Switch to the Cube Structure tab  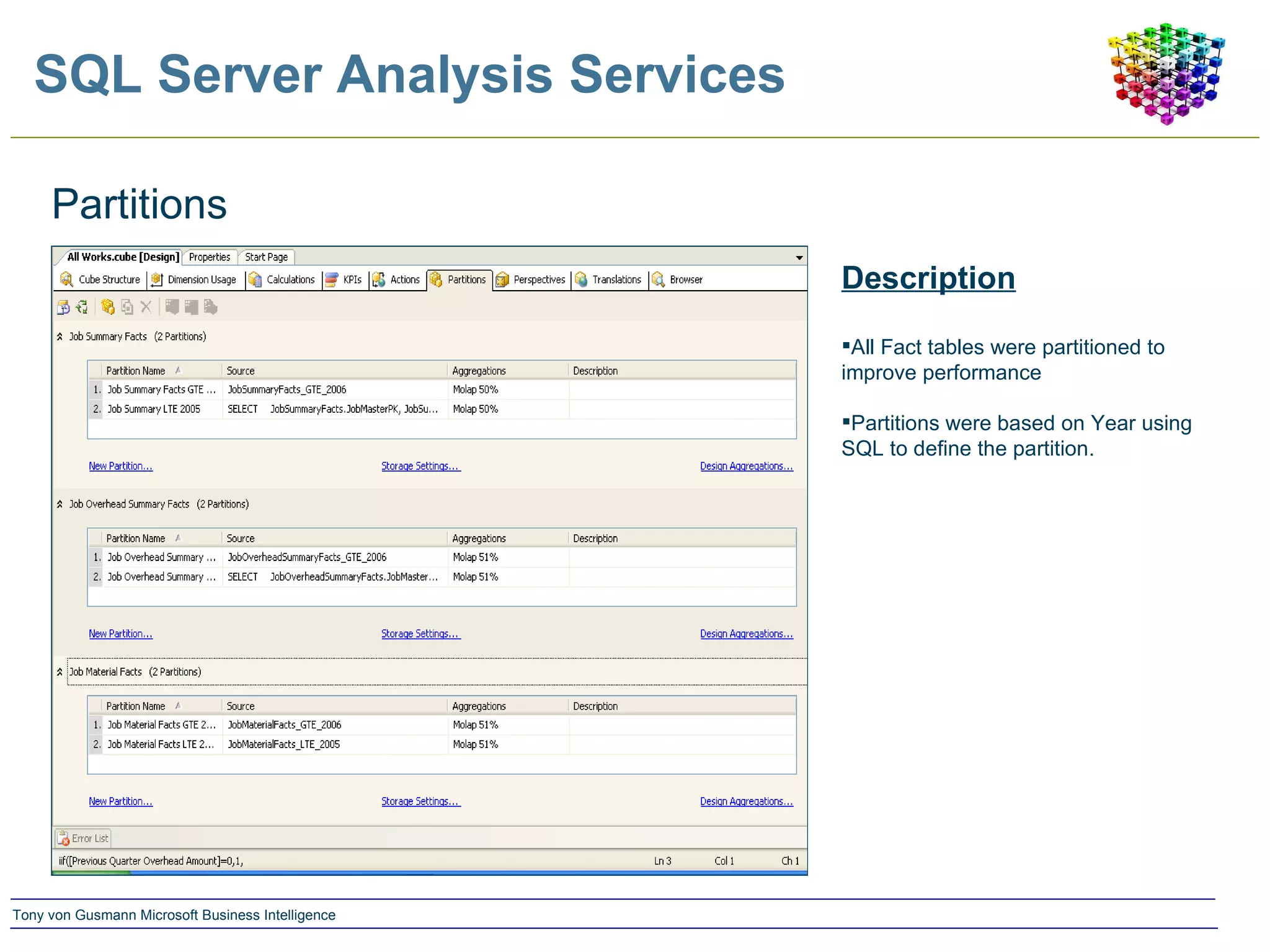[101, 280]
